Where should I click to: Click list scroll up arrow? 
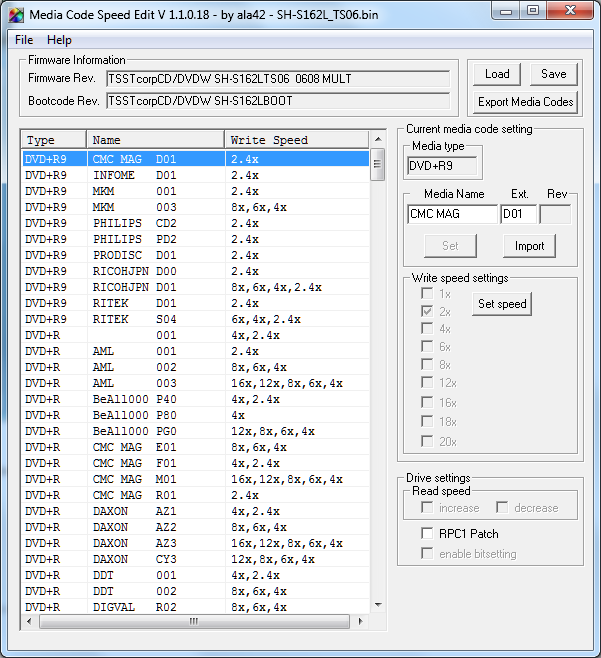click(x=378, y=139)
